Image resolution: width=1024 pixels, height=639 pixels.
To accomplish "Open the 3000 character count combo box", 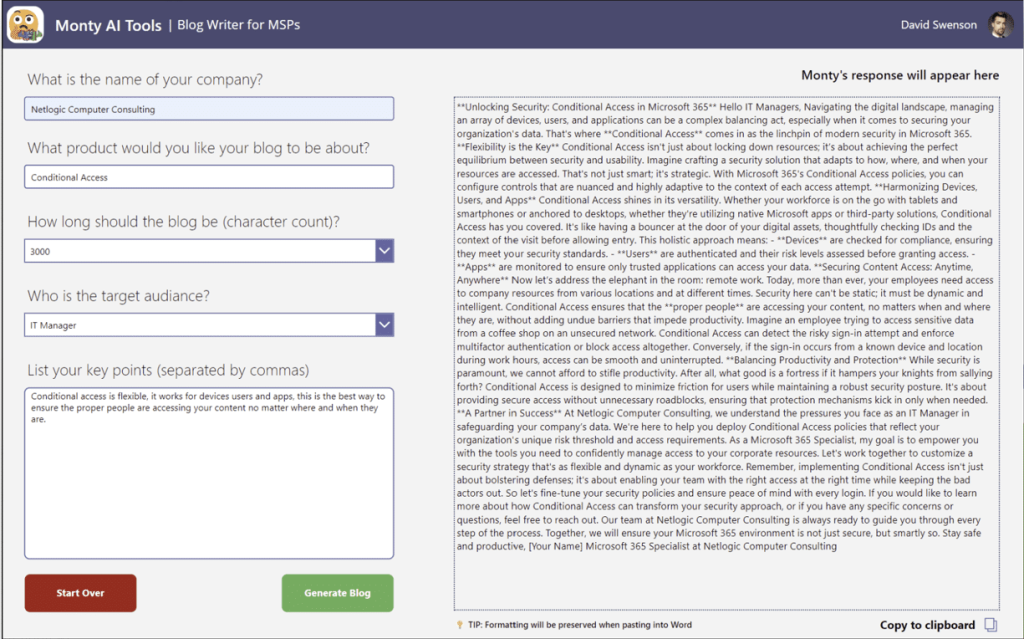I will tap(200, 251).
